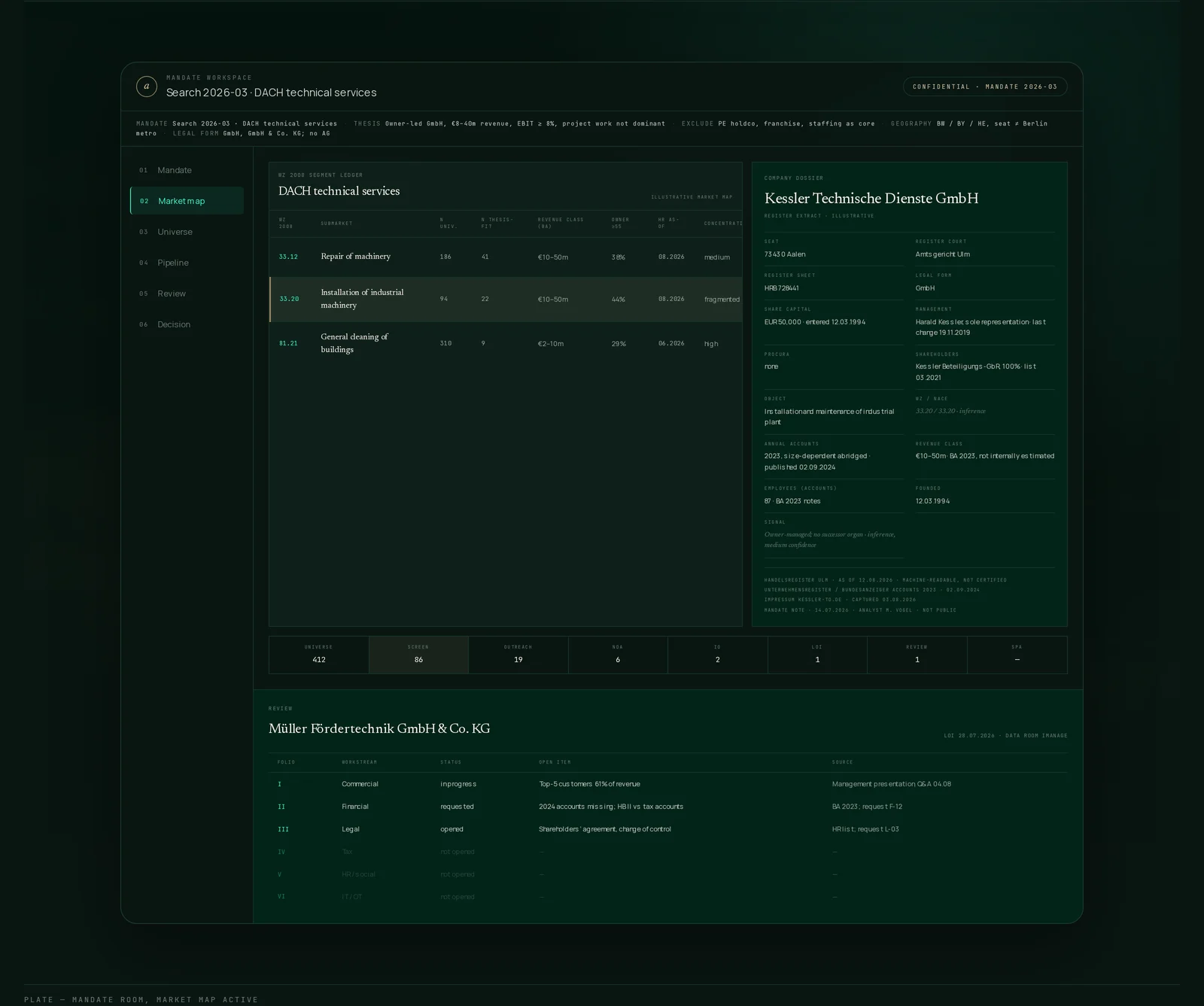Select folio III Legal workstream row

(668, 829)
